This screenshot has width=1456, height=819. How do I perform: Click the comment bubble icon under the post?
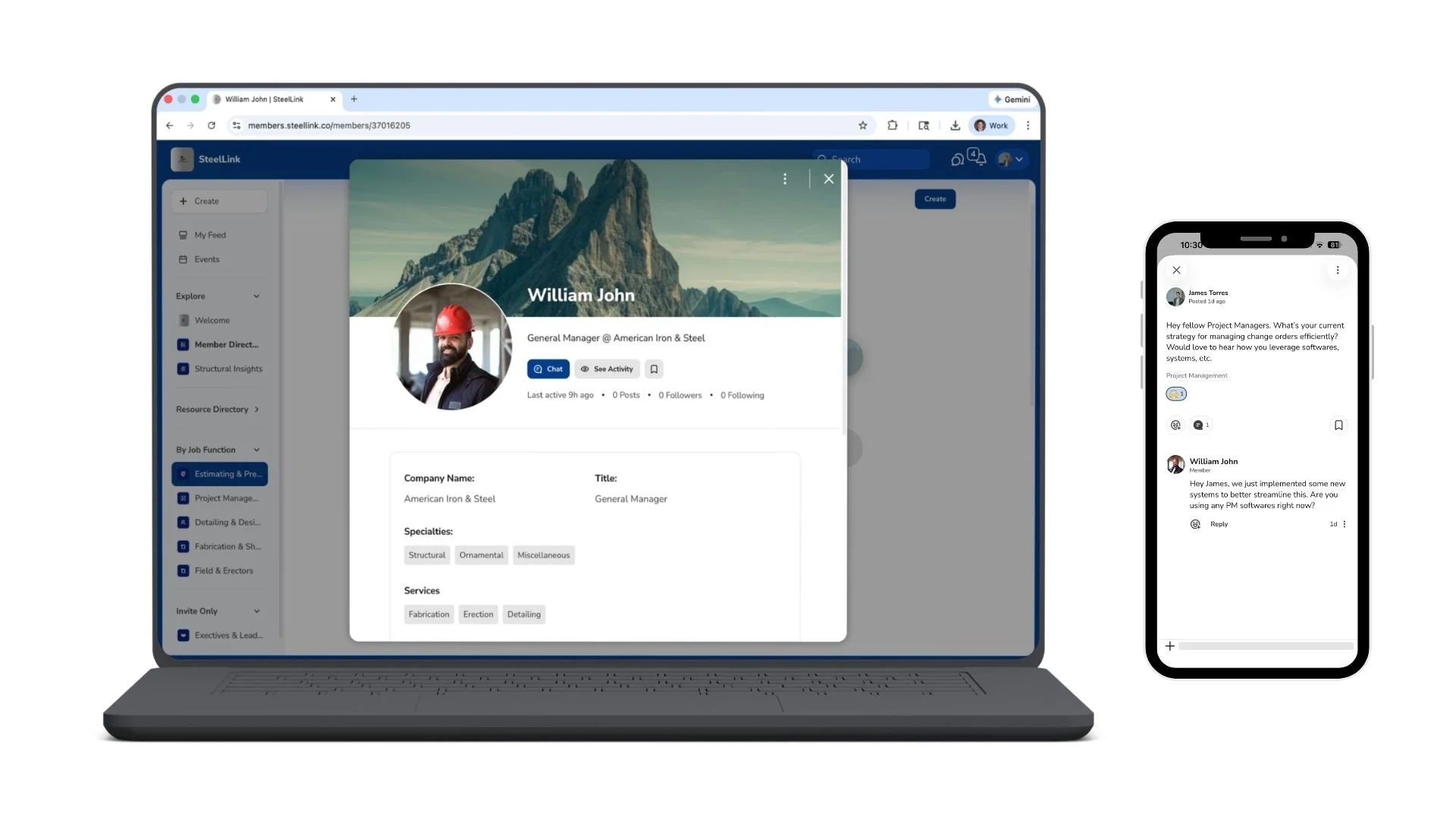pos(1198,425)
